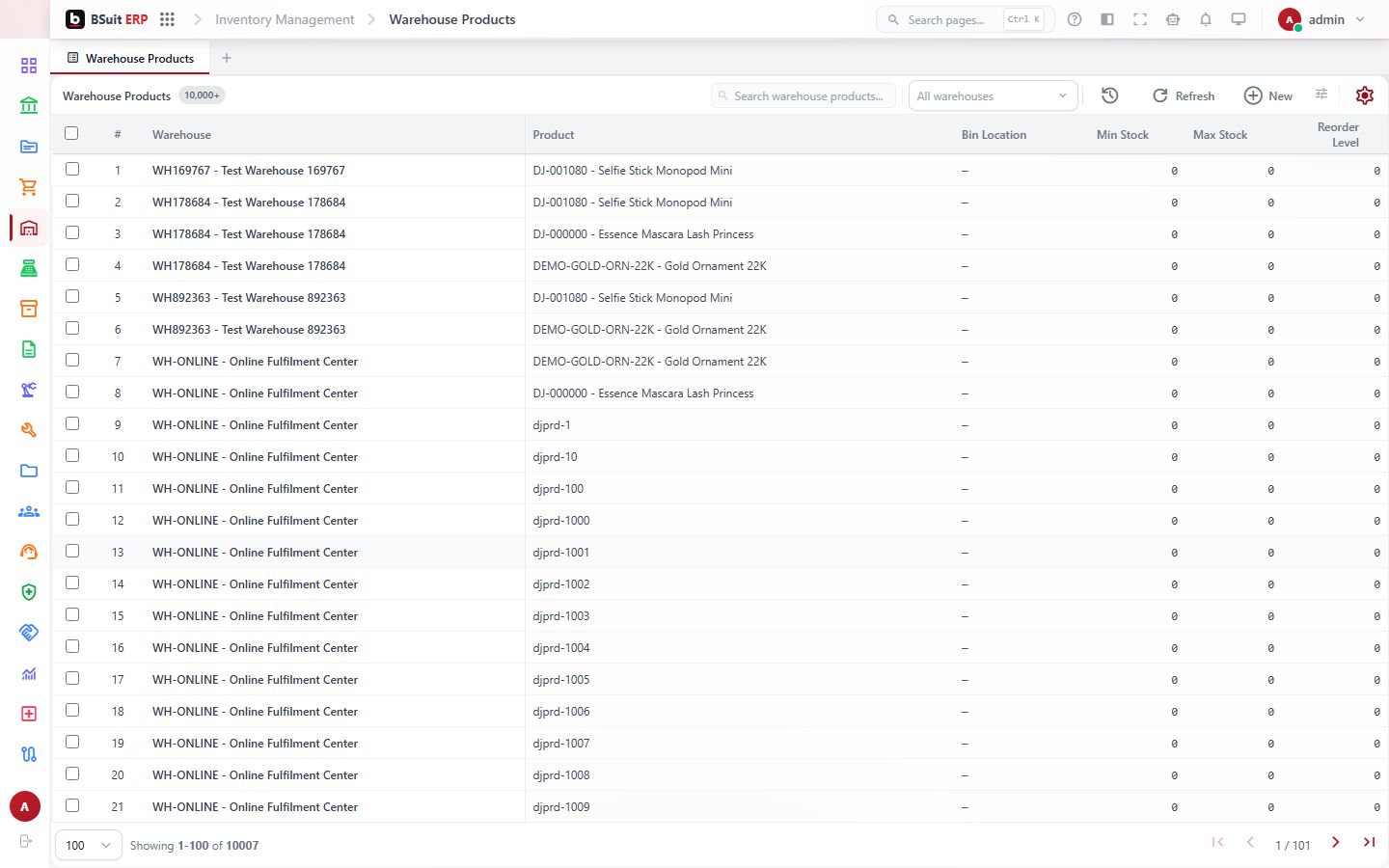Open the notifications bell
Viewport: 1389px width, 868px height.
pyautogui.click(x=1206, y=19)
